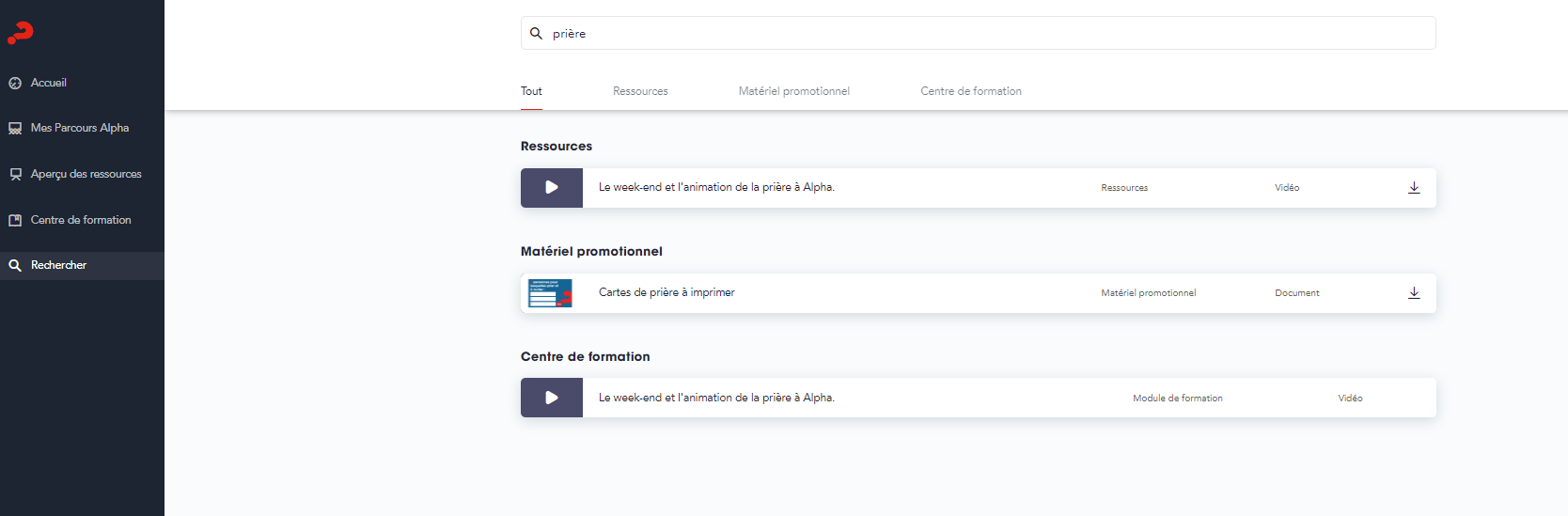
Task: Click the red Alpha logo
Action: point(21,33)
